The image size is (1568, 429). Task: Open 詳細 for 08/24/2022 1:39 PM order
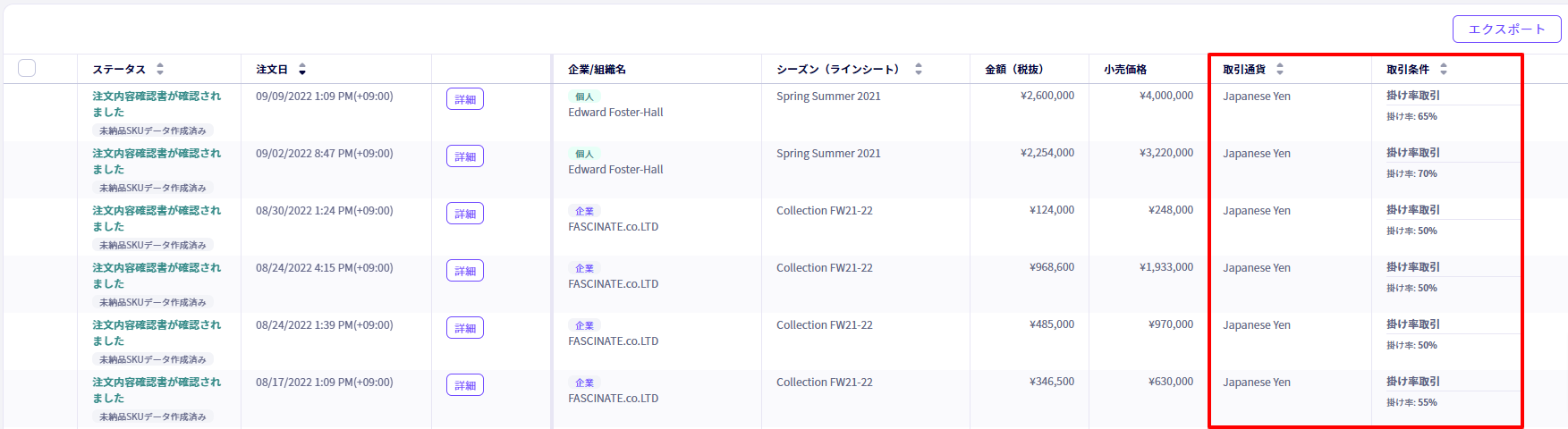coord(465,328)
